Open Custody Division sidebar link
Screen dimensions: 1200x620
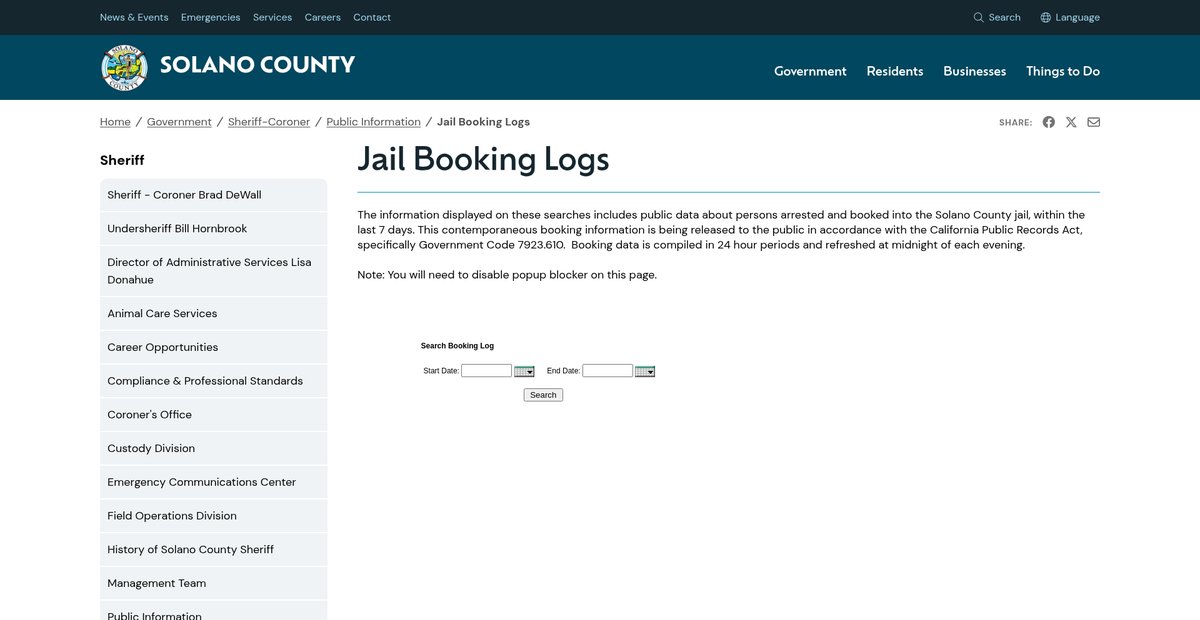[x=213, y=448]
